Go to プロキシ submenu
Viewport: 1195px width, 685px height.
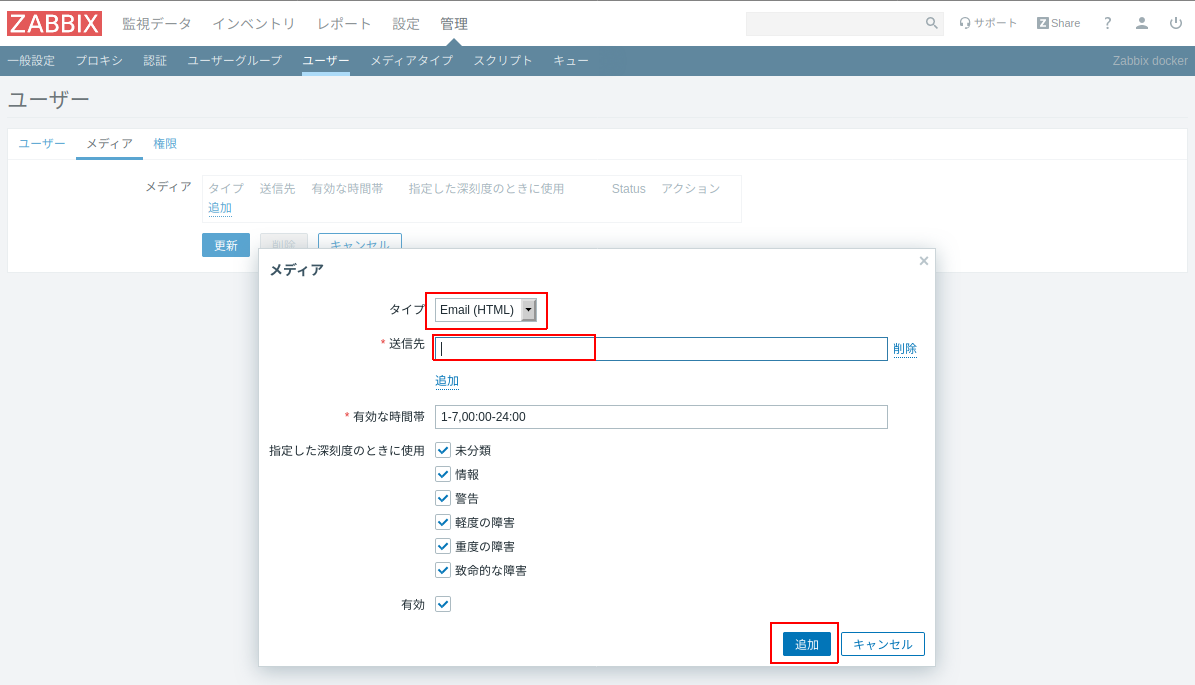[x=99, y=61]
